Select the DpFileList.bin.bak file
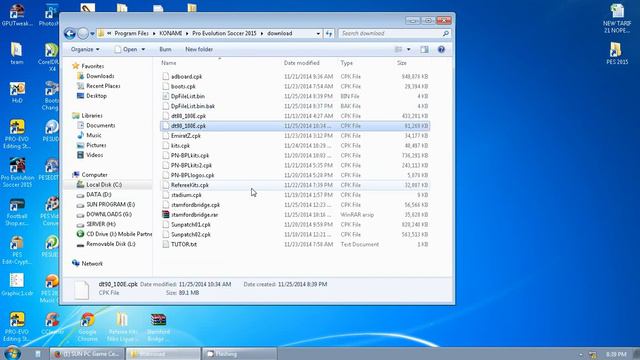Image resolution: width=640 pixels, height=360 pixels. pos(193,106)
